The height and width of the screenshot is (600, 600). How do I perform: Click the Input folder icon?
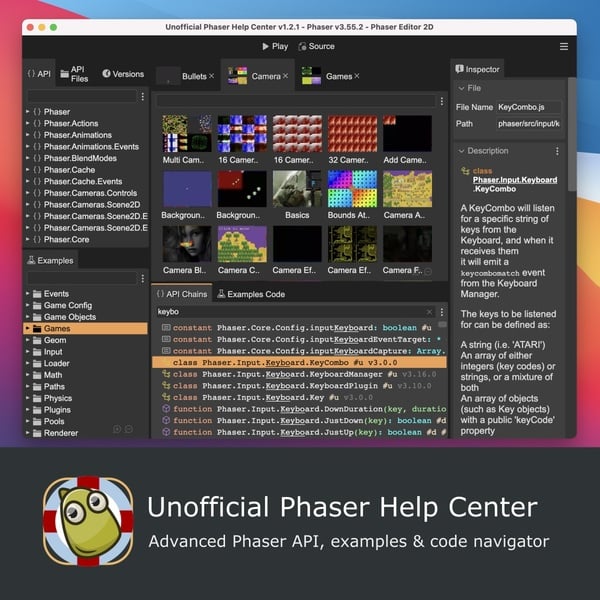click(37, 352)
